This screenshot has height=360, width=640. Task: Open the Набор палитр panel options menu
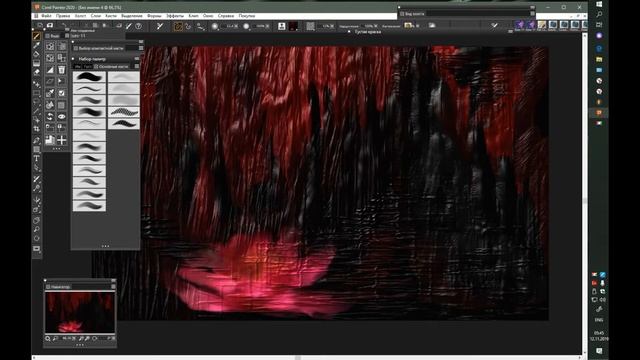137,59
